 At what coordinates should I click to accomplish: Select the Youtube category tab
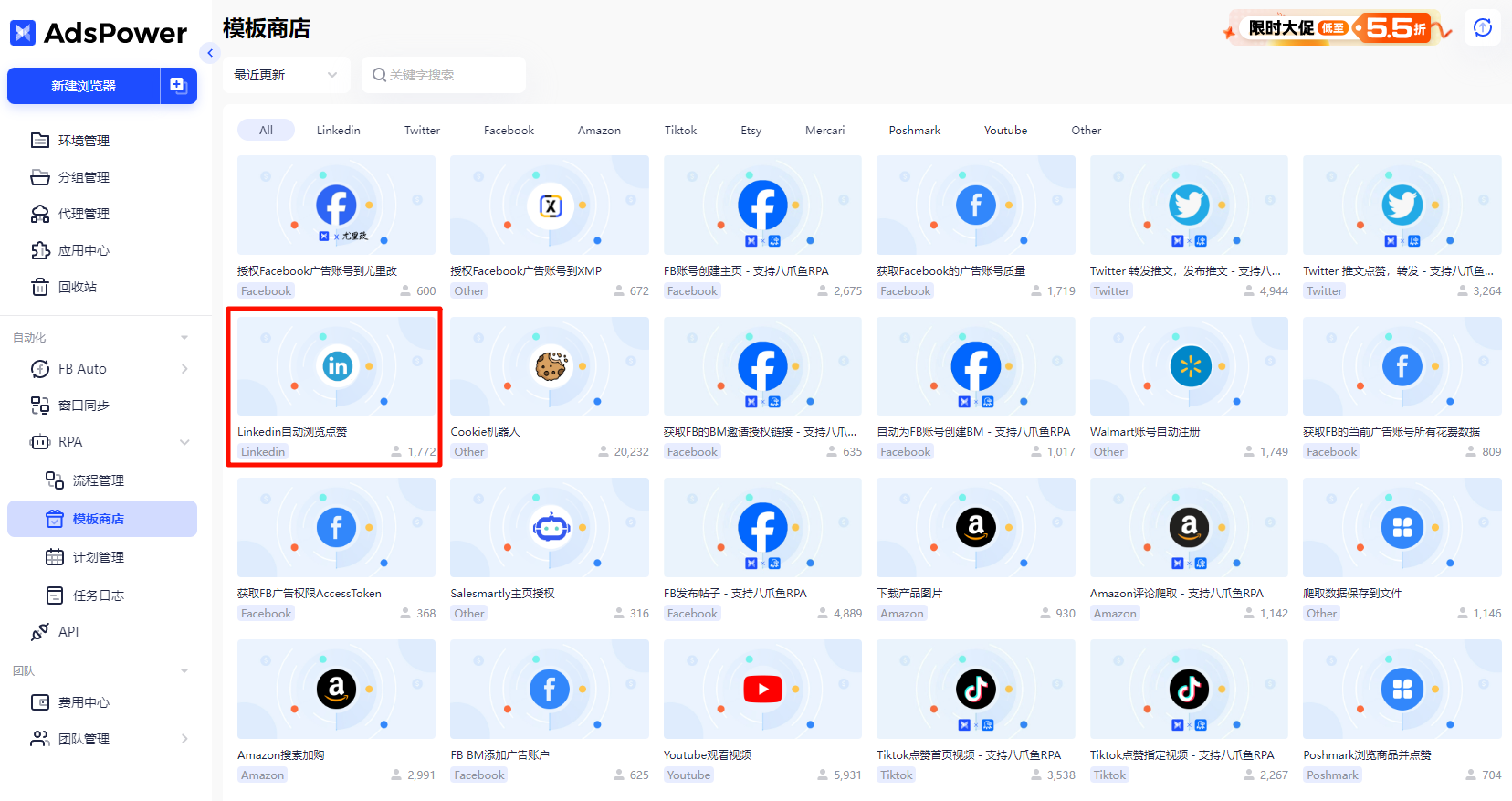pyautogui.click(x=1005, y=130)
